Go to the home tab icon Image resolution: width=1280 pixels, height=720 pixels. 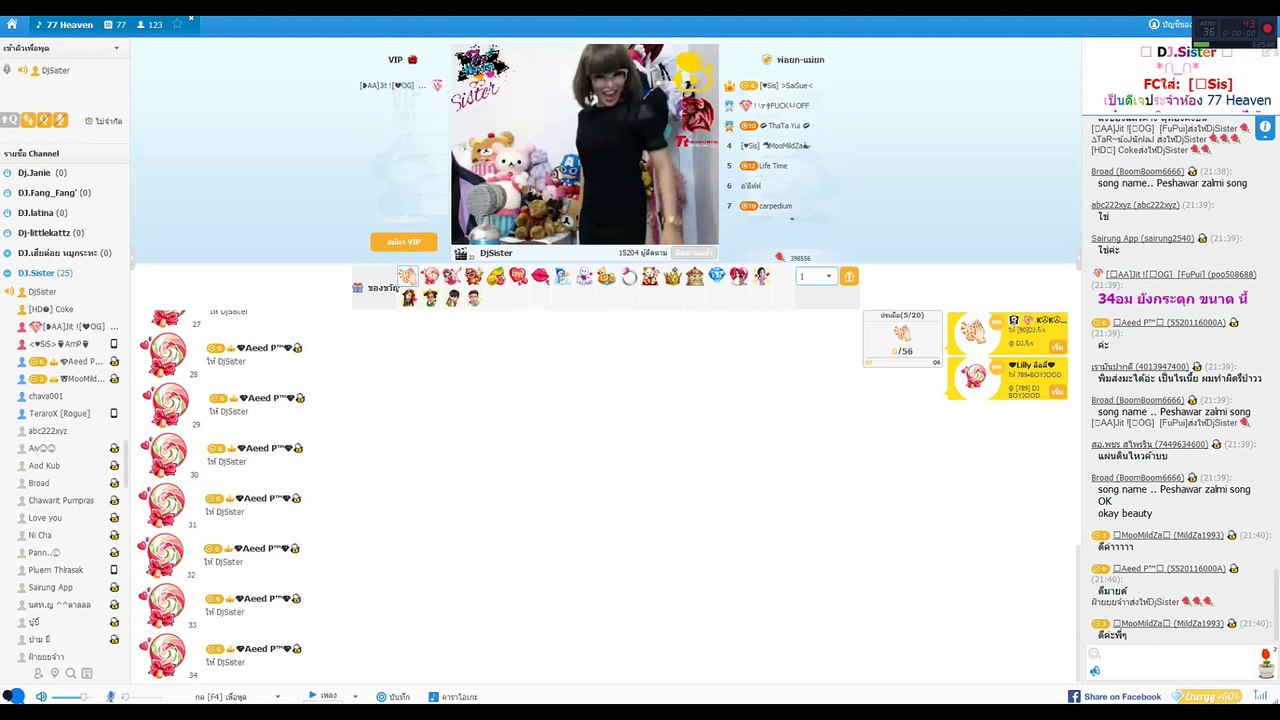pyautogui.click(x=12, y=24)
